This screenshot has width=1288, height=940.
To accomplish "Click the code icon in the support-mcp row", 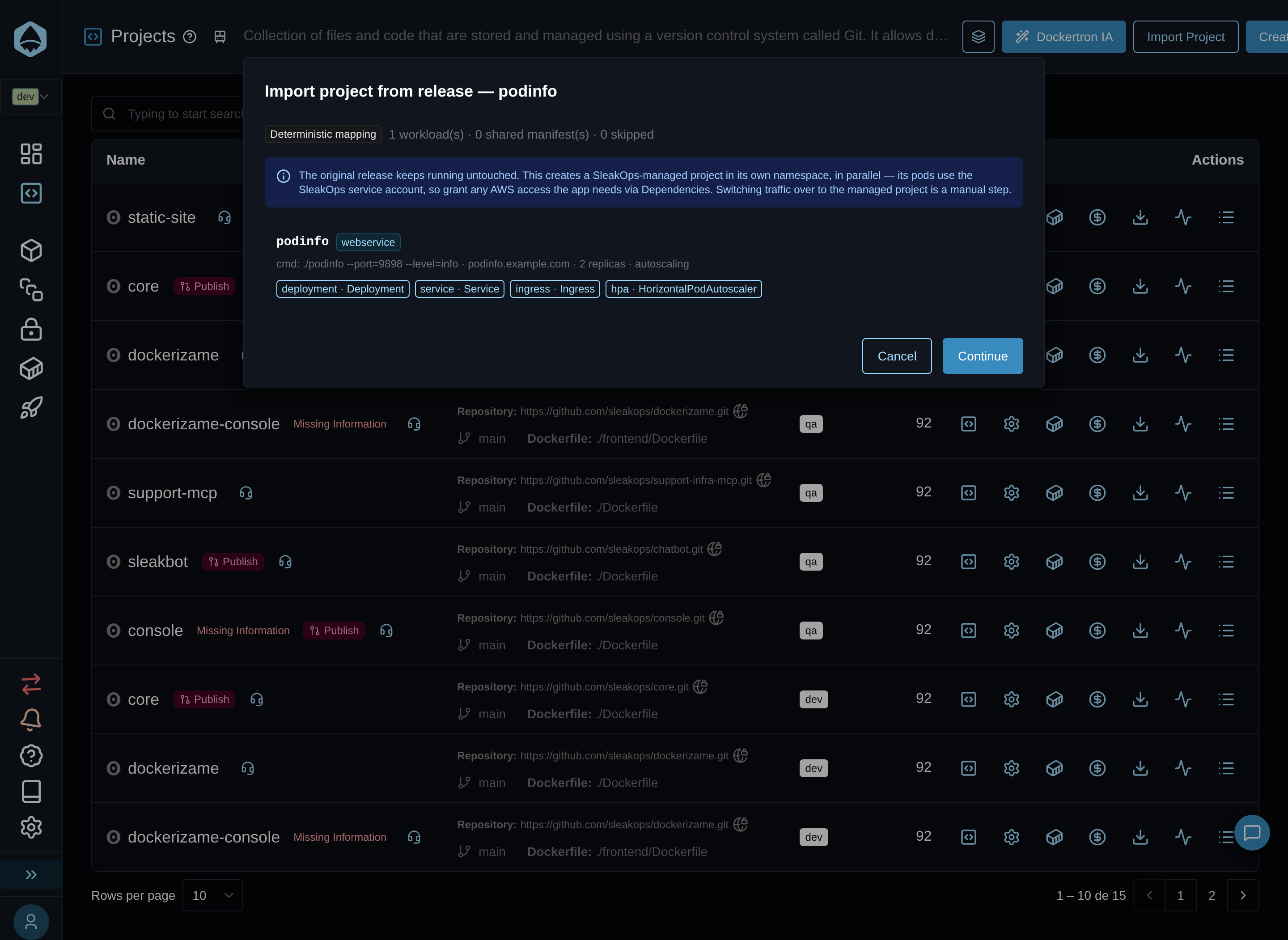I will 968,493.
